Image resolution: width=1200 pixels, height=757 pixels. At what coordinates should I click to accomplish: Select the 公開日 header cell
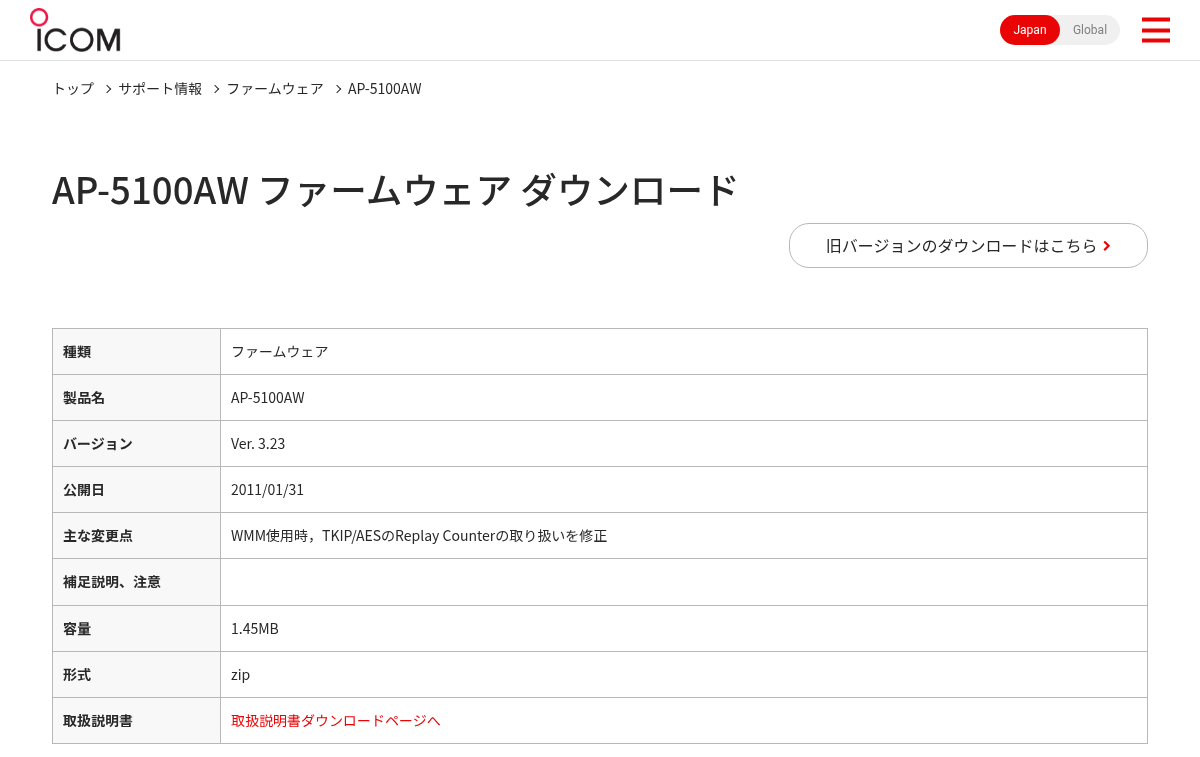click(136, 489)
